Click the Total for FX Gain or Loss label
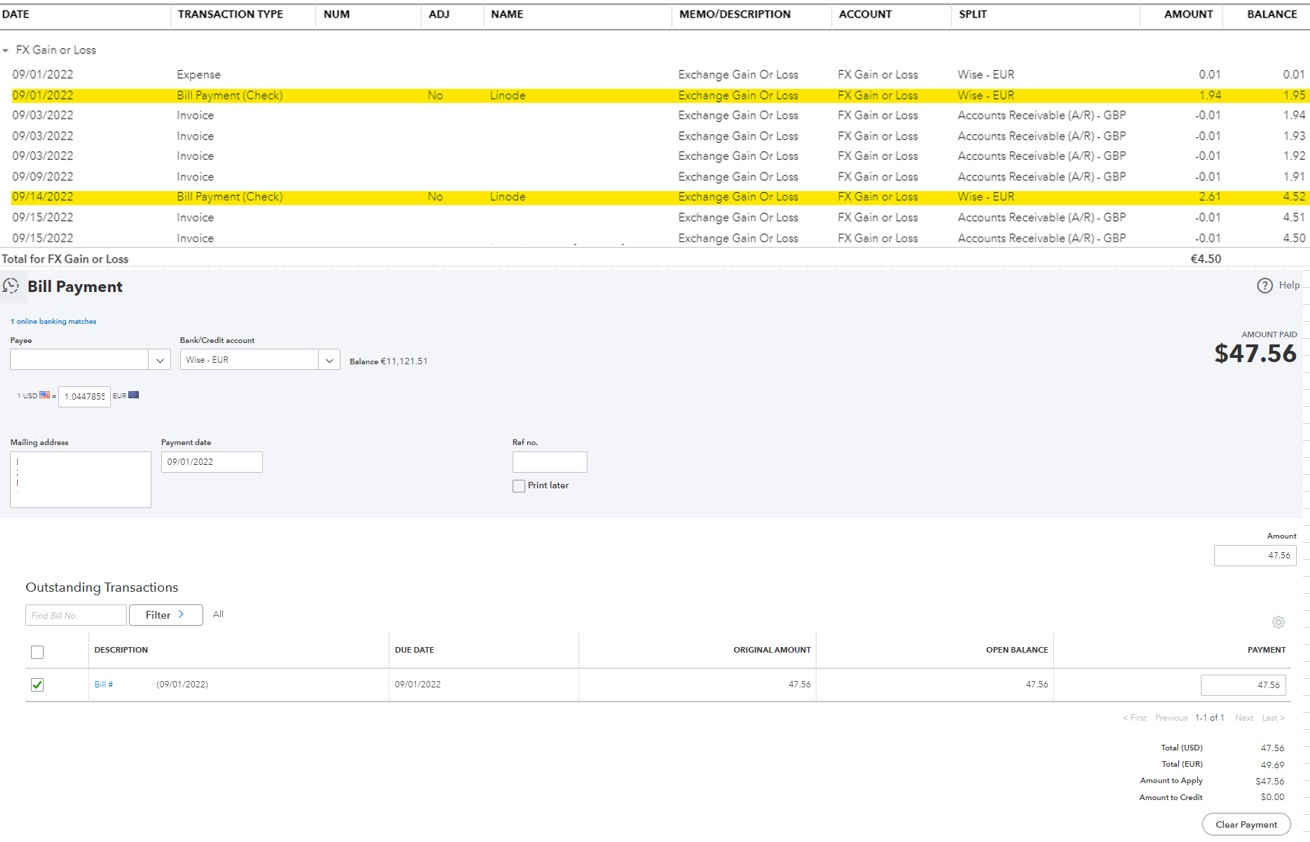 pos(65,259)
